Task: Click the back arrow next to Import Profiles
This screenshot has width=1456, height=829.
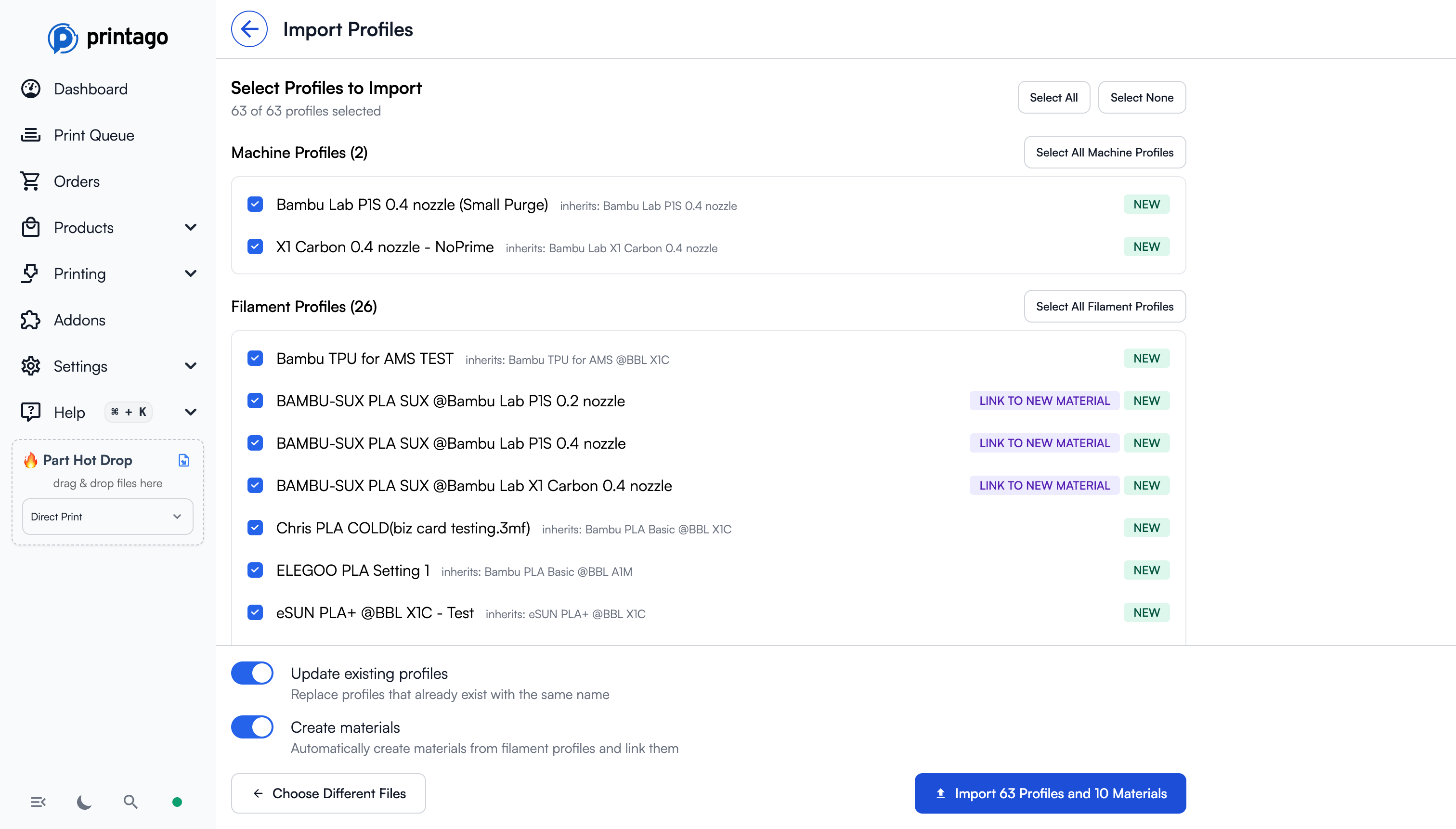Action: [x=249, y=28]
